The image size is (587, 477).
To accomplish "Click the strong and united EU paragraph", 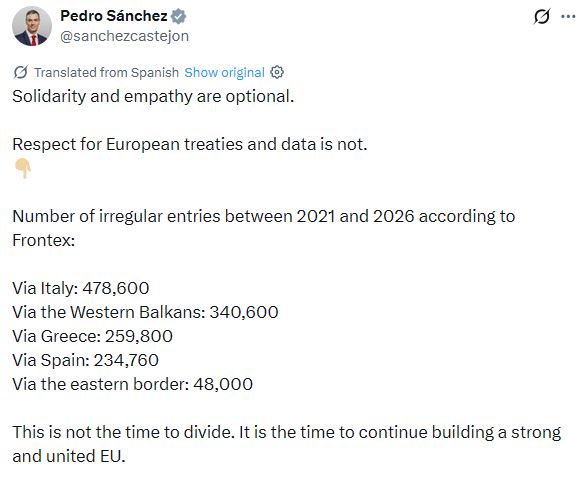I will click(x=287, y=444).
